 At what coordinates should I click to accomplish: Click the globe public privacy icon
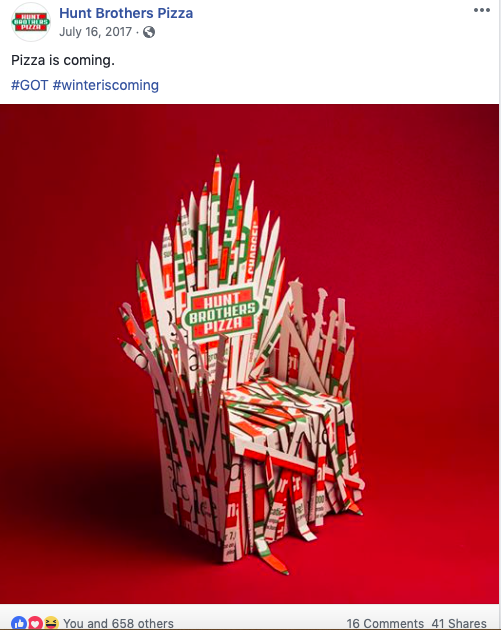(x=149, y=32)
